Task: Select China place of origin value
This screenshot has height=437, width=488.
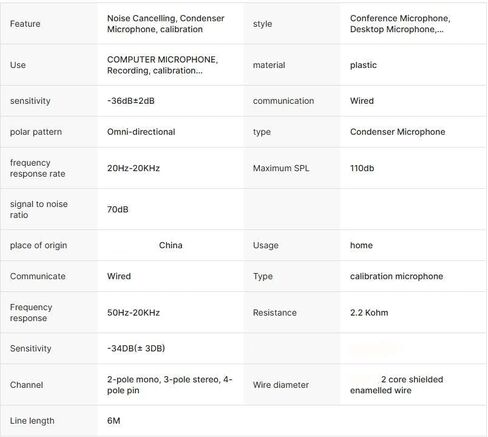Action: (x=171, y=245)
